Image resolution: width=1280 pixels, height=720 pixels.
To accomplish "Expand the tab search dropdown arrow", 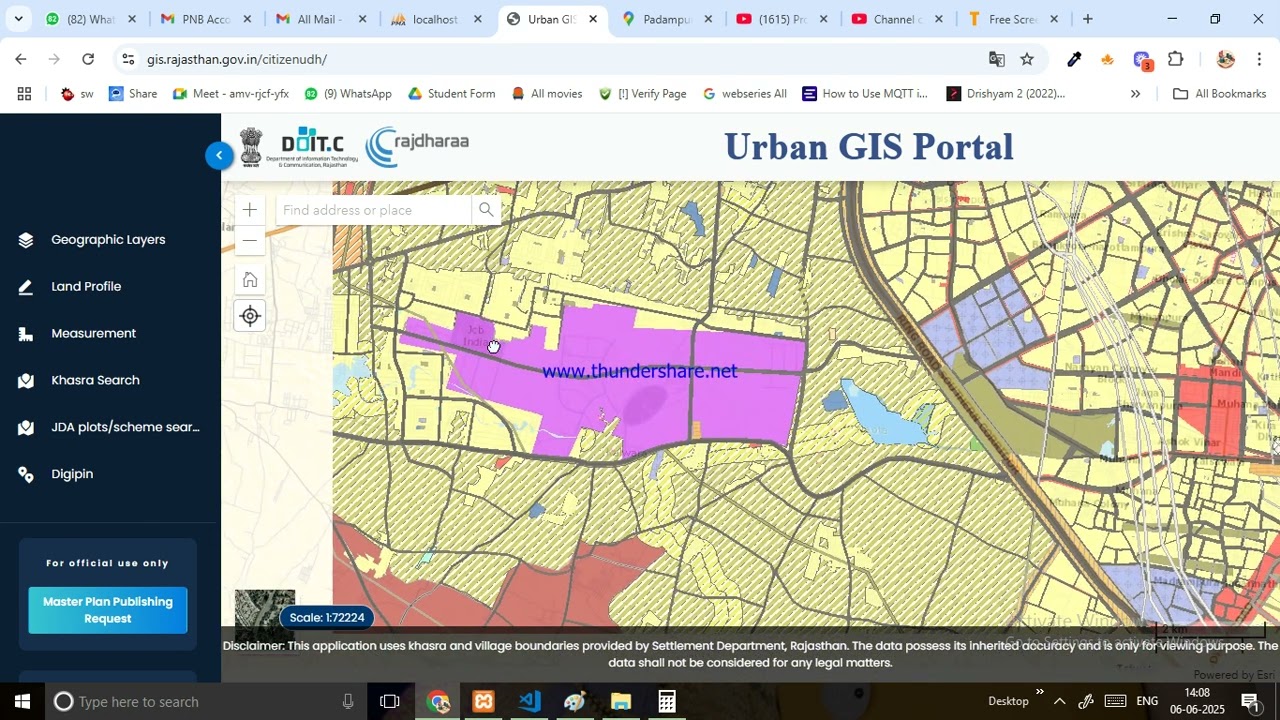I will [18, 19].
